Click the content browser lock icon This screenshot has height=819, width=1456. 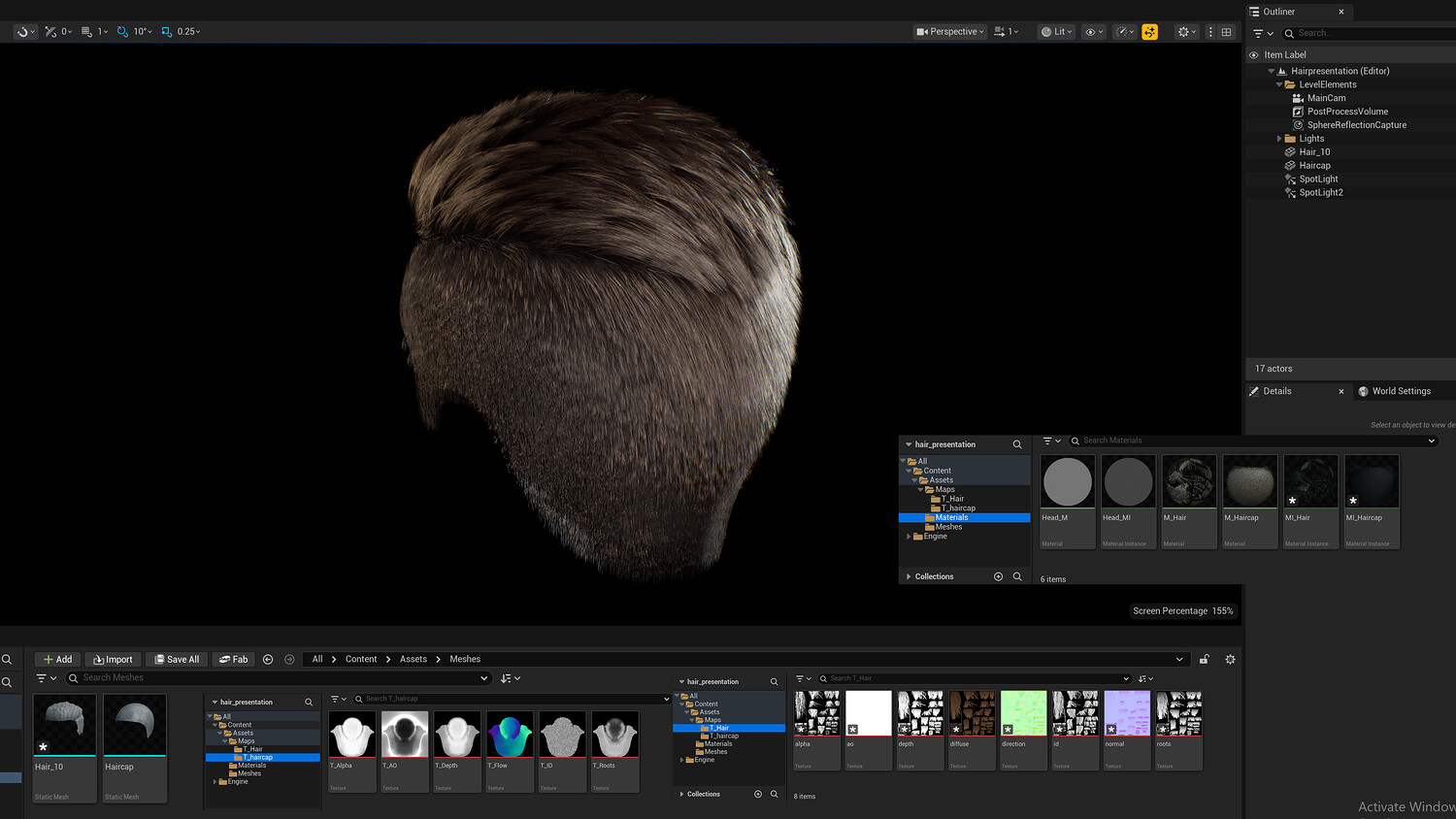1204,660
